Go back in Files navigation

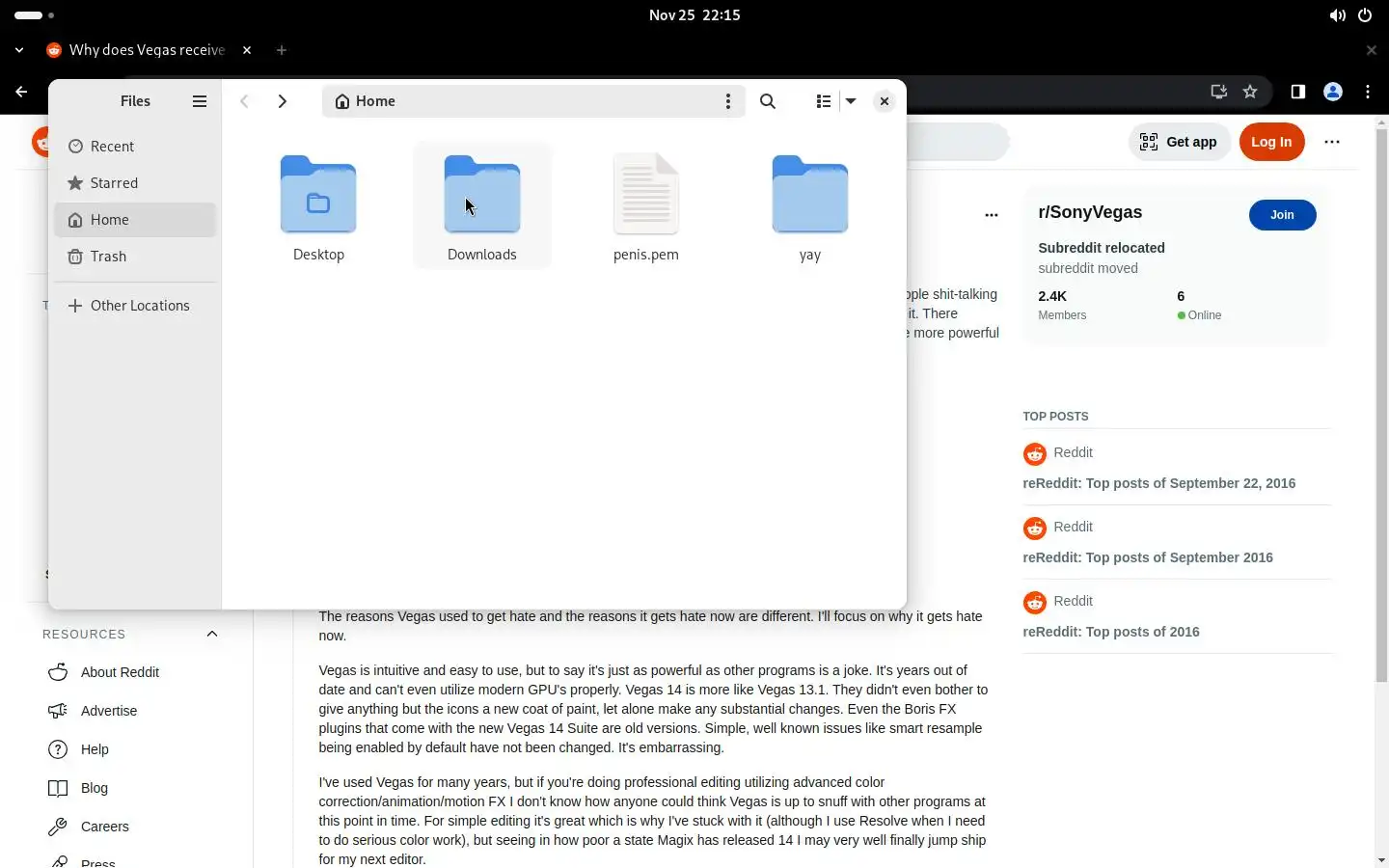point(245,101)
